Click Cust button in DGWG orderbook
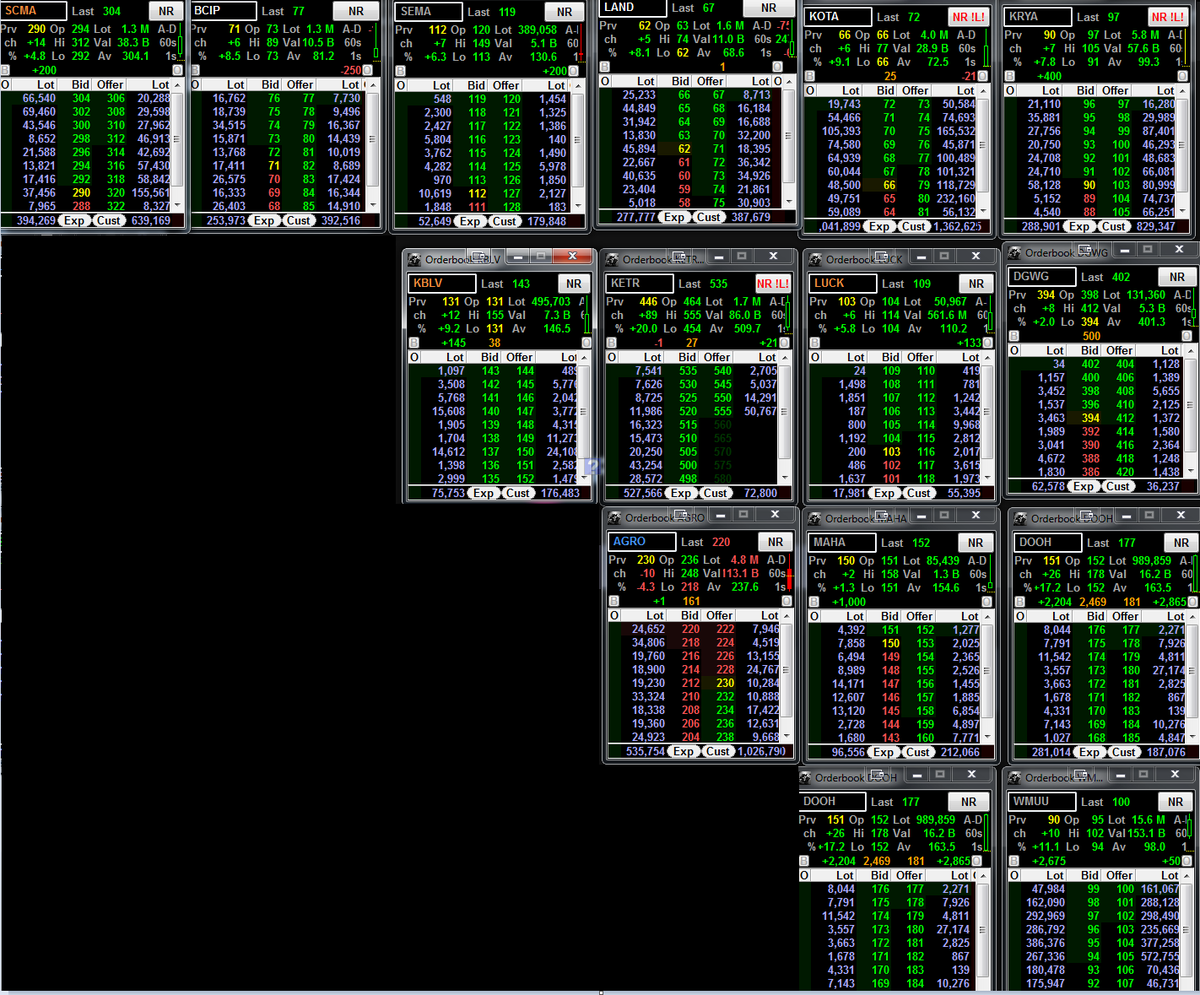 point(1117,486)
